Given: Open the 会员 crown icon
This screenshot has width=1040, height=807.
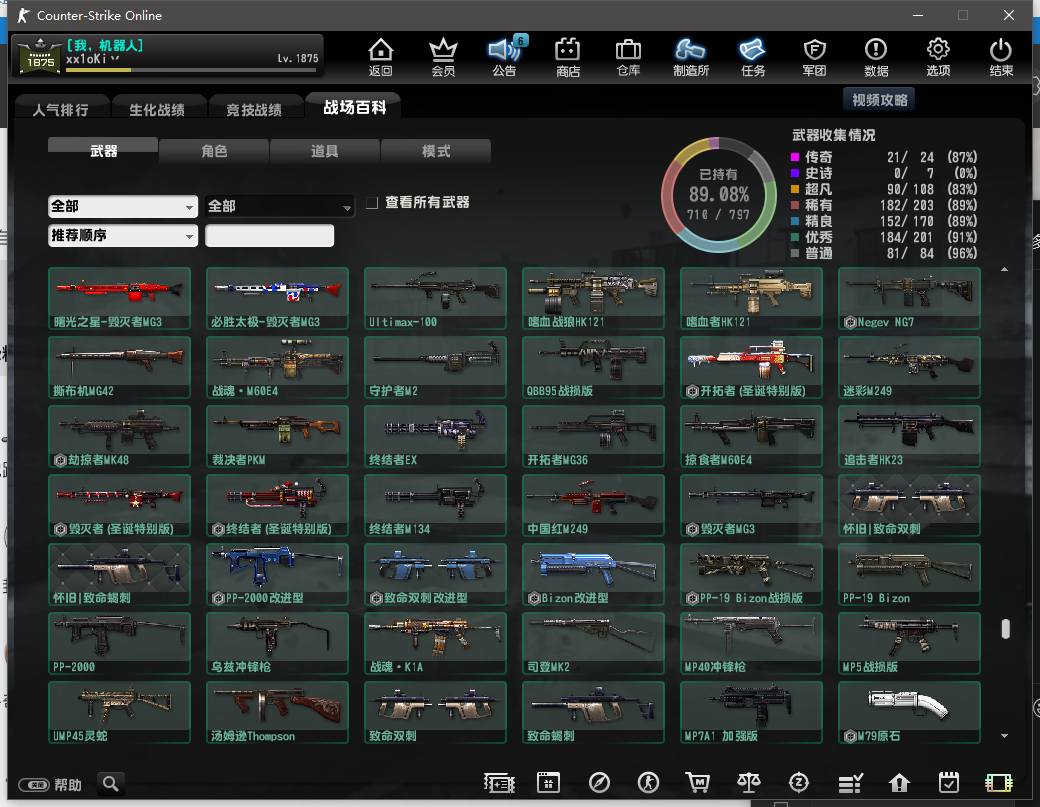Looking at the screenshot, I should click(x=443, y=56).
